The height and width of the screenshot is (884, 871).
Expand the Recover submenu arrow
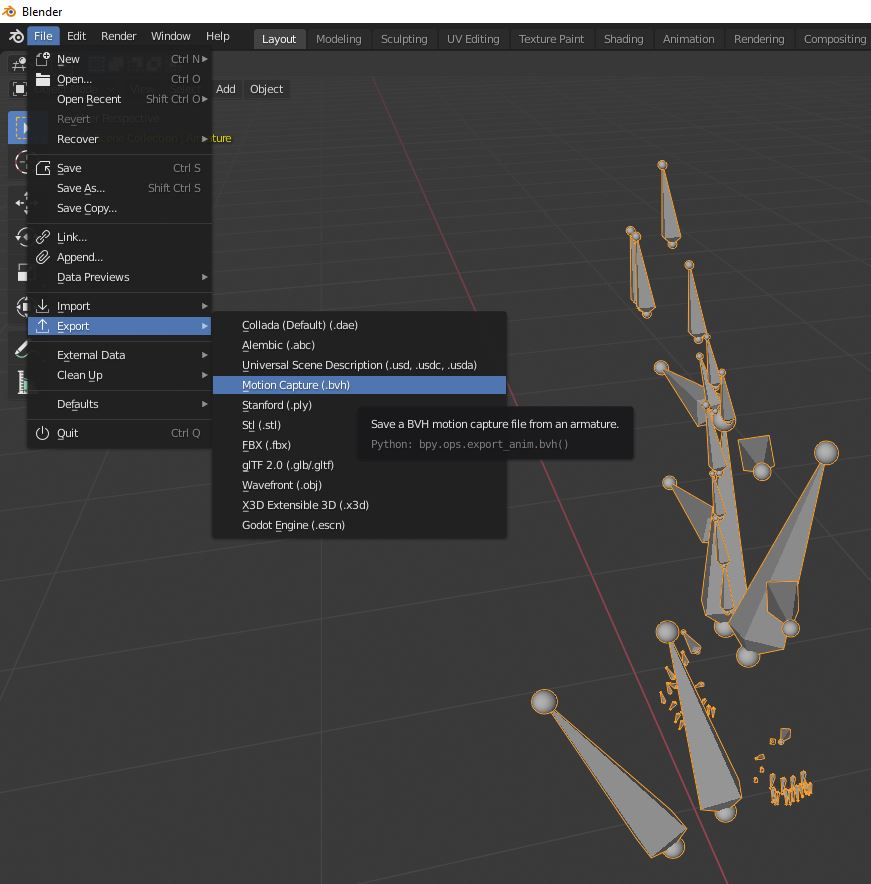pyautogui.click(x=205, y=139)
